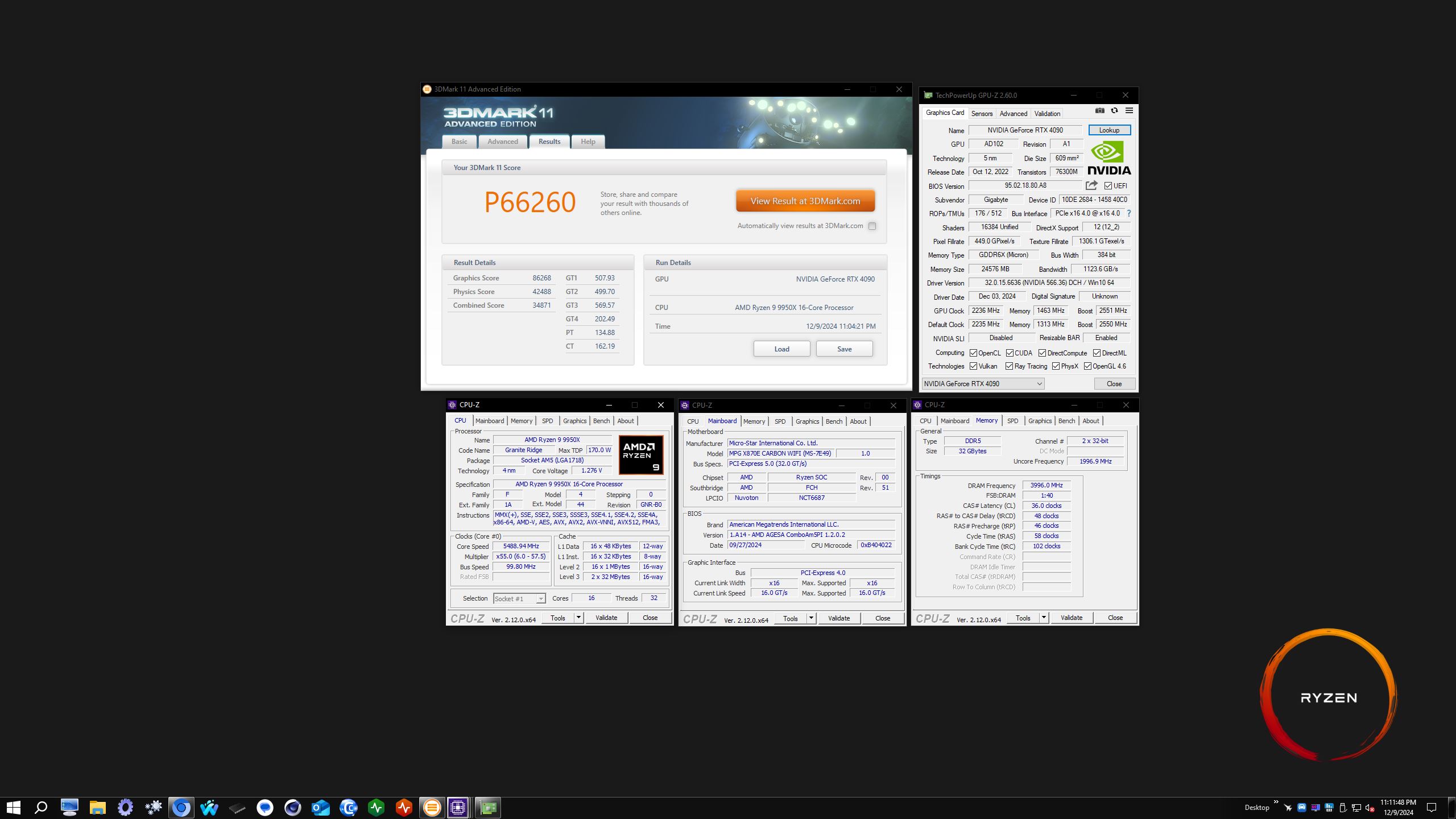Switch to the Basic tab in 3DMark 11
The image size is (1456, 819).
460,142
